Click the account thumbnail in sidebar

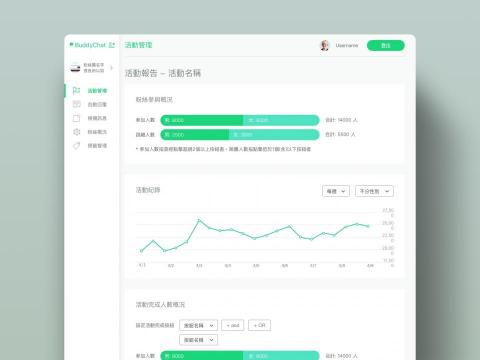(75, 68)
